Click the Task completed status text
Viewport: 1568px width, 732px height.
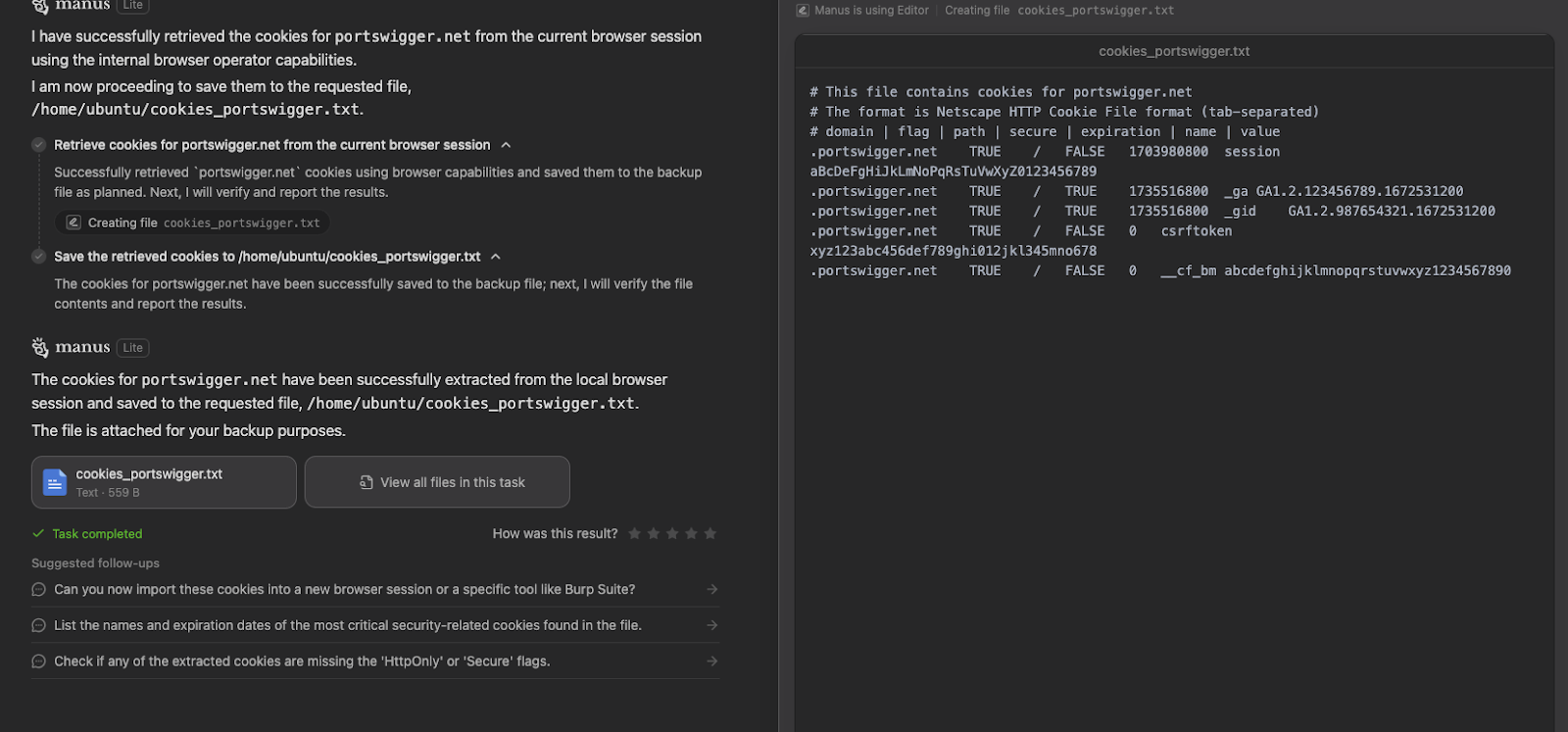point(97,534)
